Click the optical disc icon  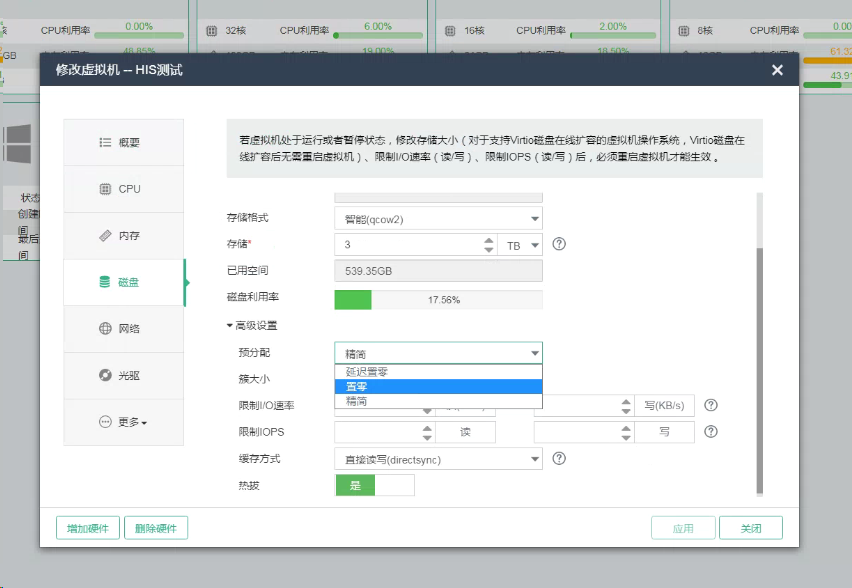(105, 376)
